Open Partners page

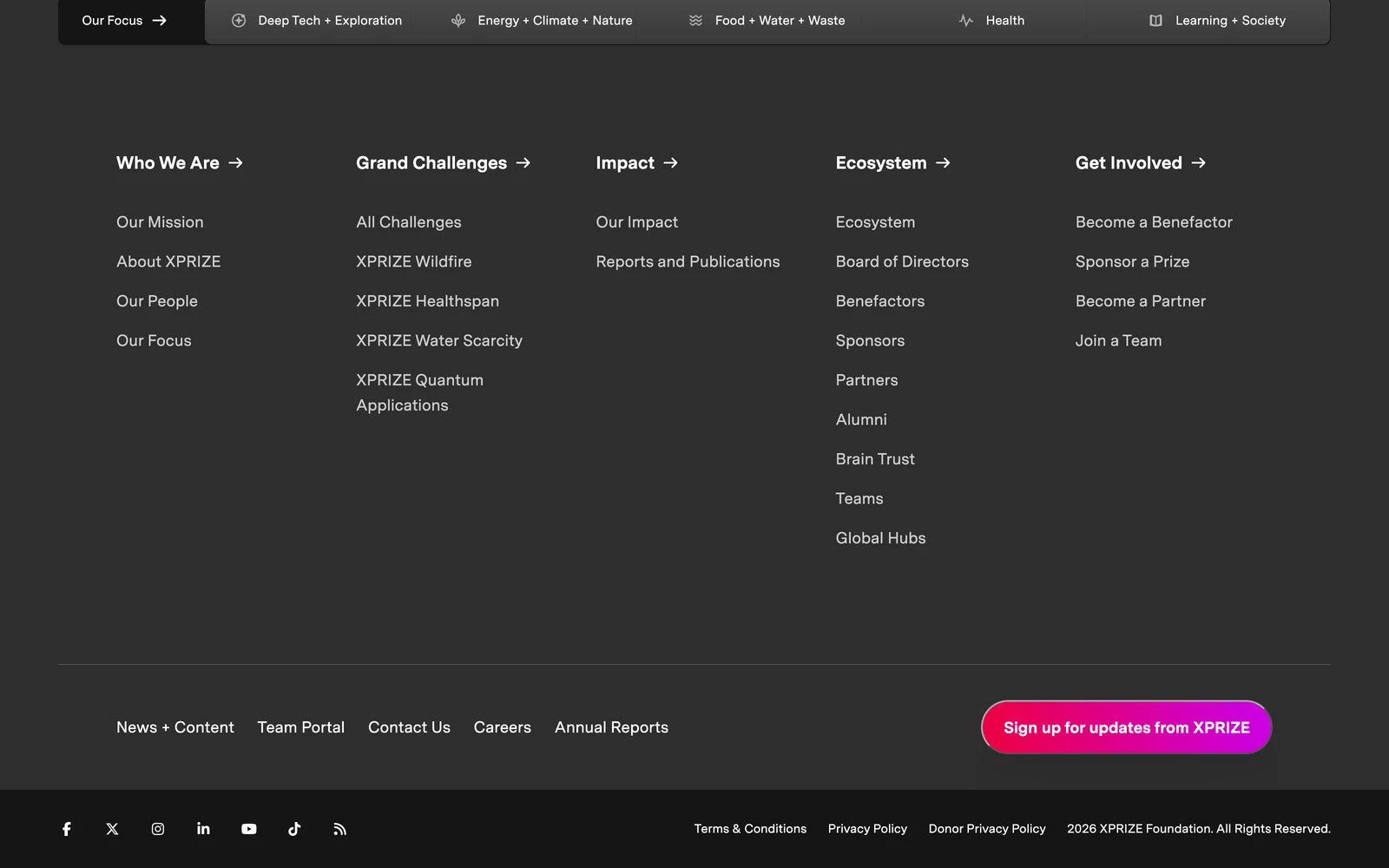point(867,380)
